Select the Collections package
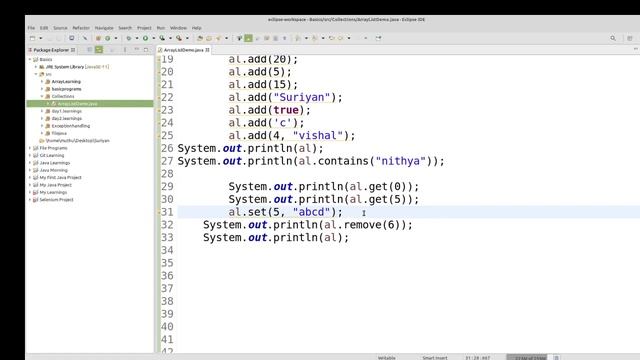 63,96
